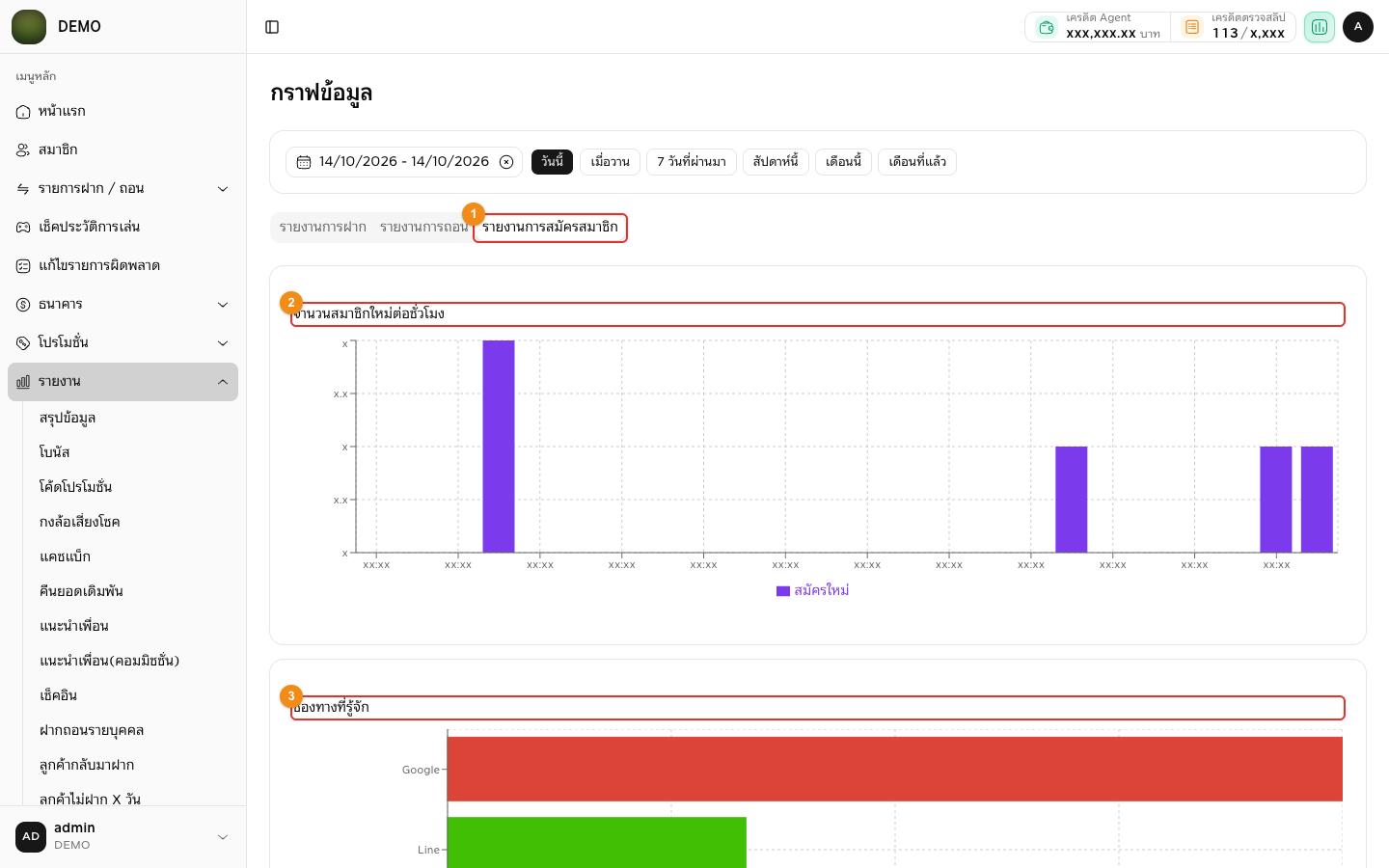Expand the โปรโมชั่น menu
The image size is (1389, 868).
click(123, 343)
